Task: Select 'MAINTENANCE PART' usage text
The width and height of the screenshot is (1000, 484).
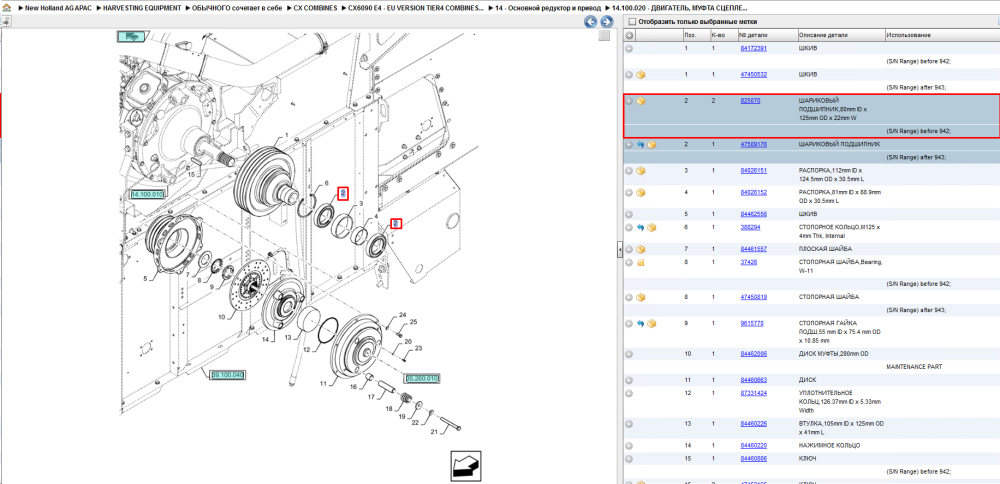Action: pos(914,367)
